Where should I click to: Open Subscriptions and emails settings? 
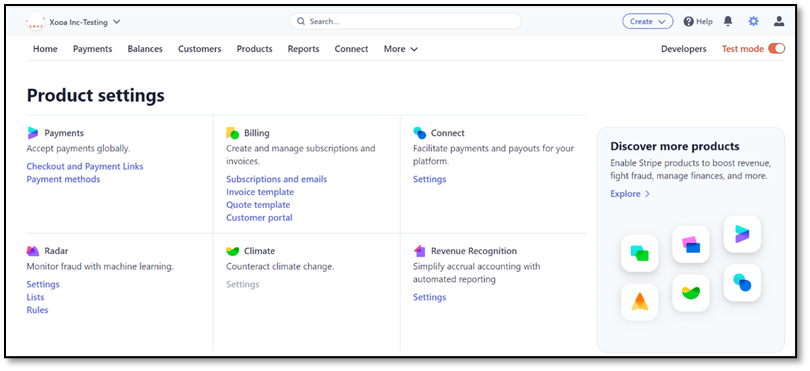(x=277, y=179)
